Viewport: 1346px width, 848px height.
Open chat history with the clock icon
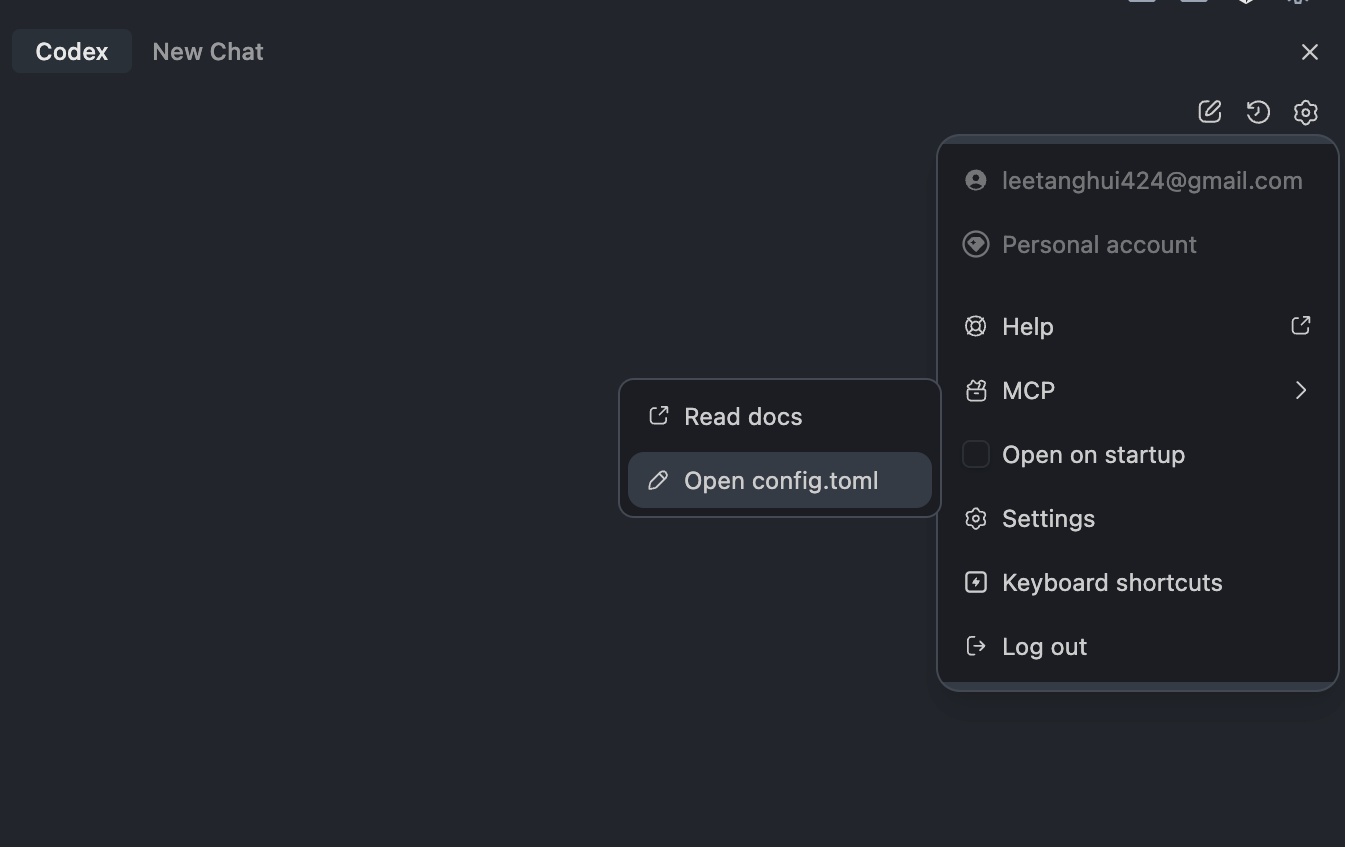(x=1258, y=112)
